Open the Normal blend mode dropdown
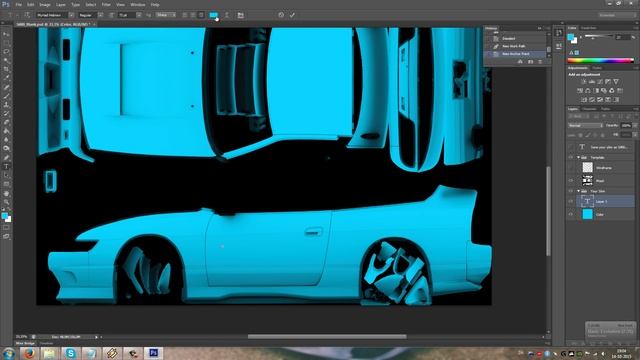Viewport: 640px width, 360px height. [x=585, y=126]
